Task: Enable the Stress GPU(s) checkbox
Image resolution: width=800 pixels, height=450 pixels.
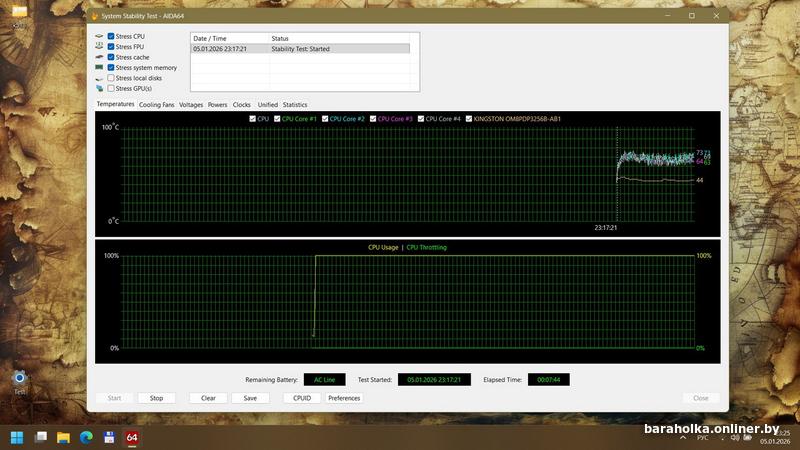Action: coord(111,88)
